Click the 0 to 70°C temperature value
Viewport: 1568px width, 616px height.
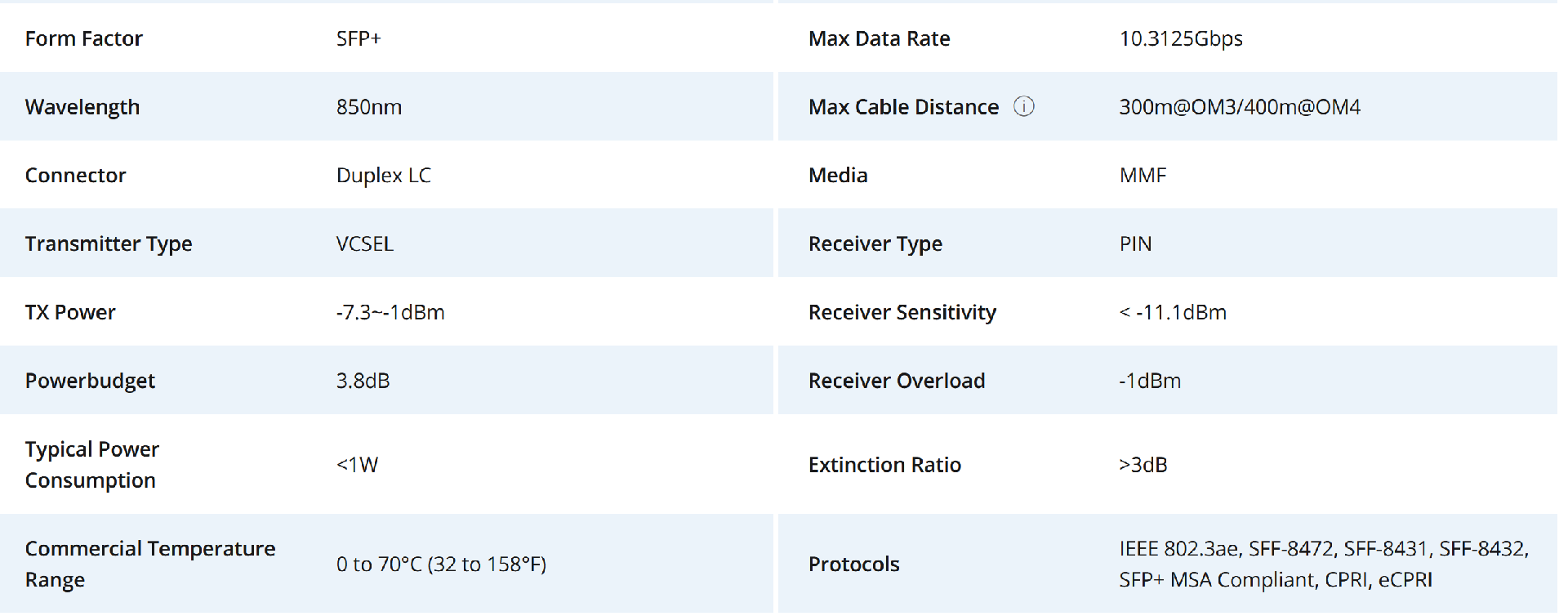tap(442, 565)
